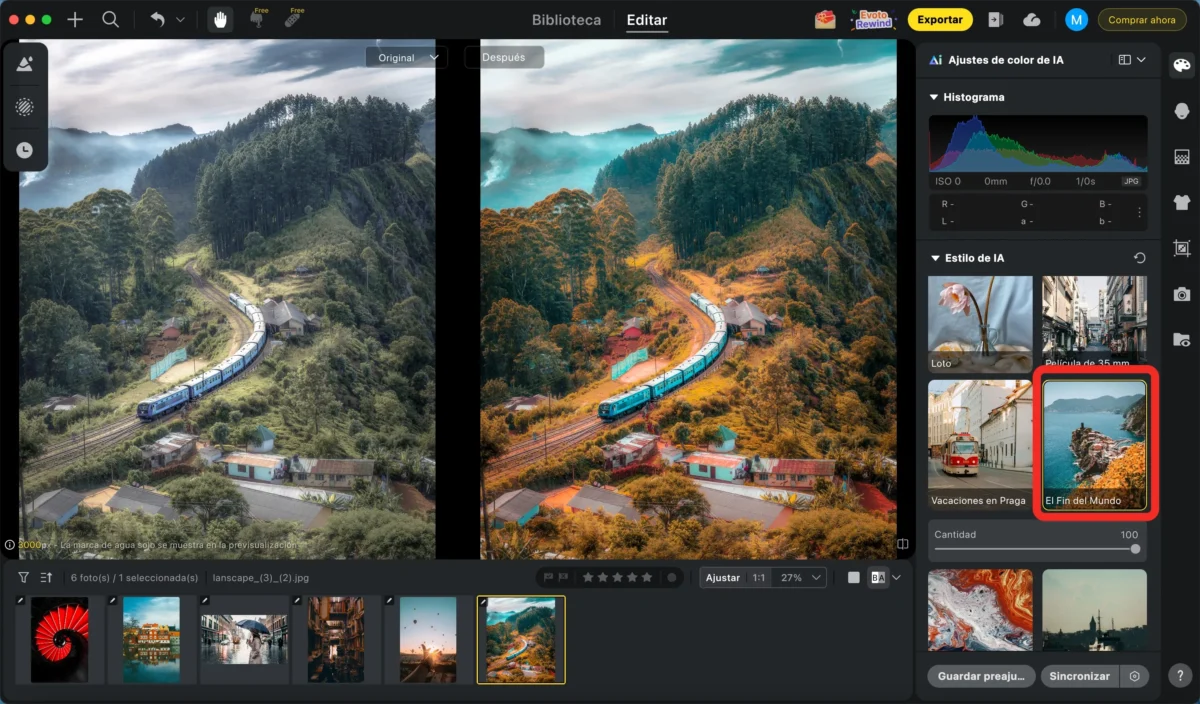Switch to the Editar tab
Viewport: 1200px width, 704px height.
point(647,20)
